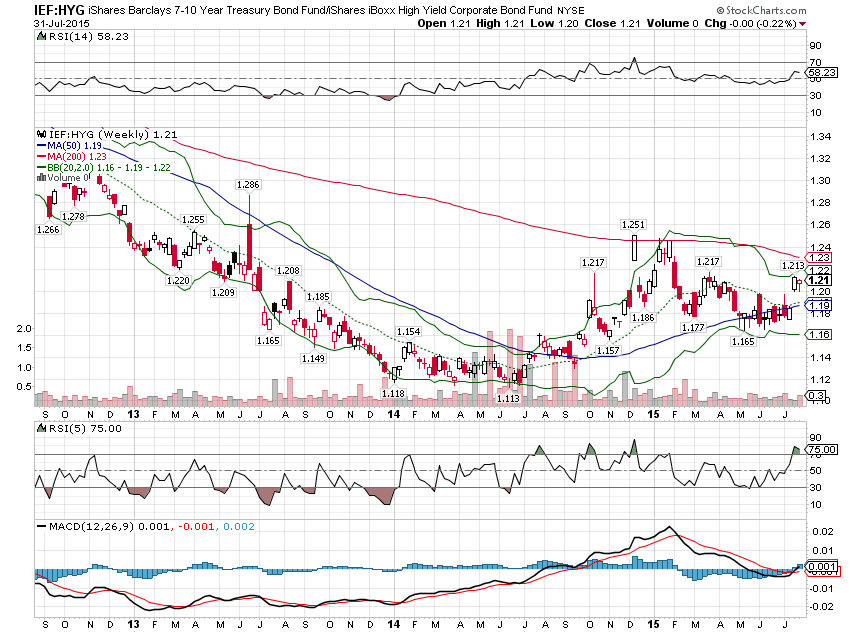
Task: Click the 2.0 volume scale label
Action: 24,328
